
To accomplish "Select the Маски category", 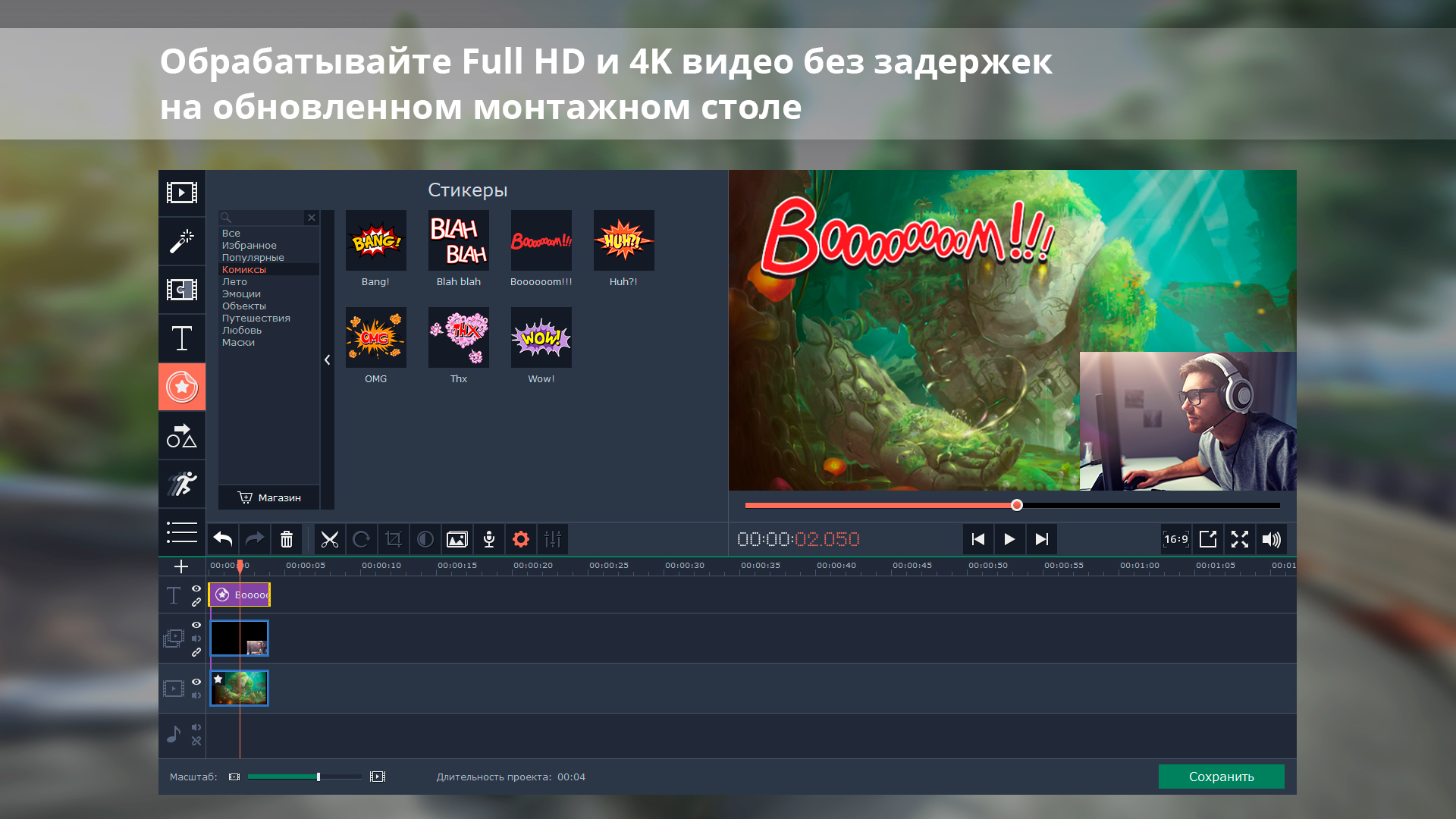I will [x=238, y=343].
